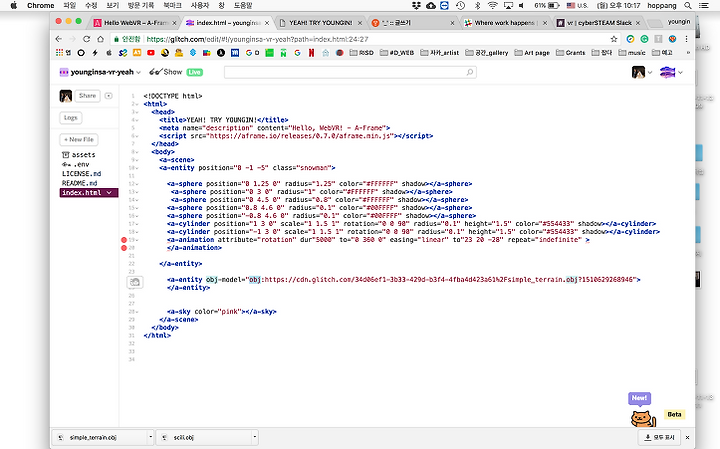Click the green Live badge
Screen dimensions: 720x449
pos(195,72)
